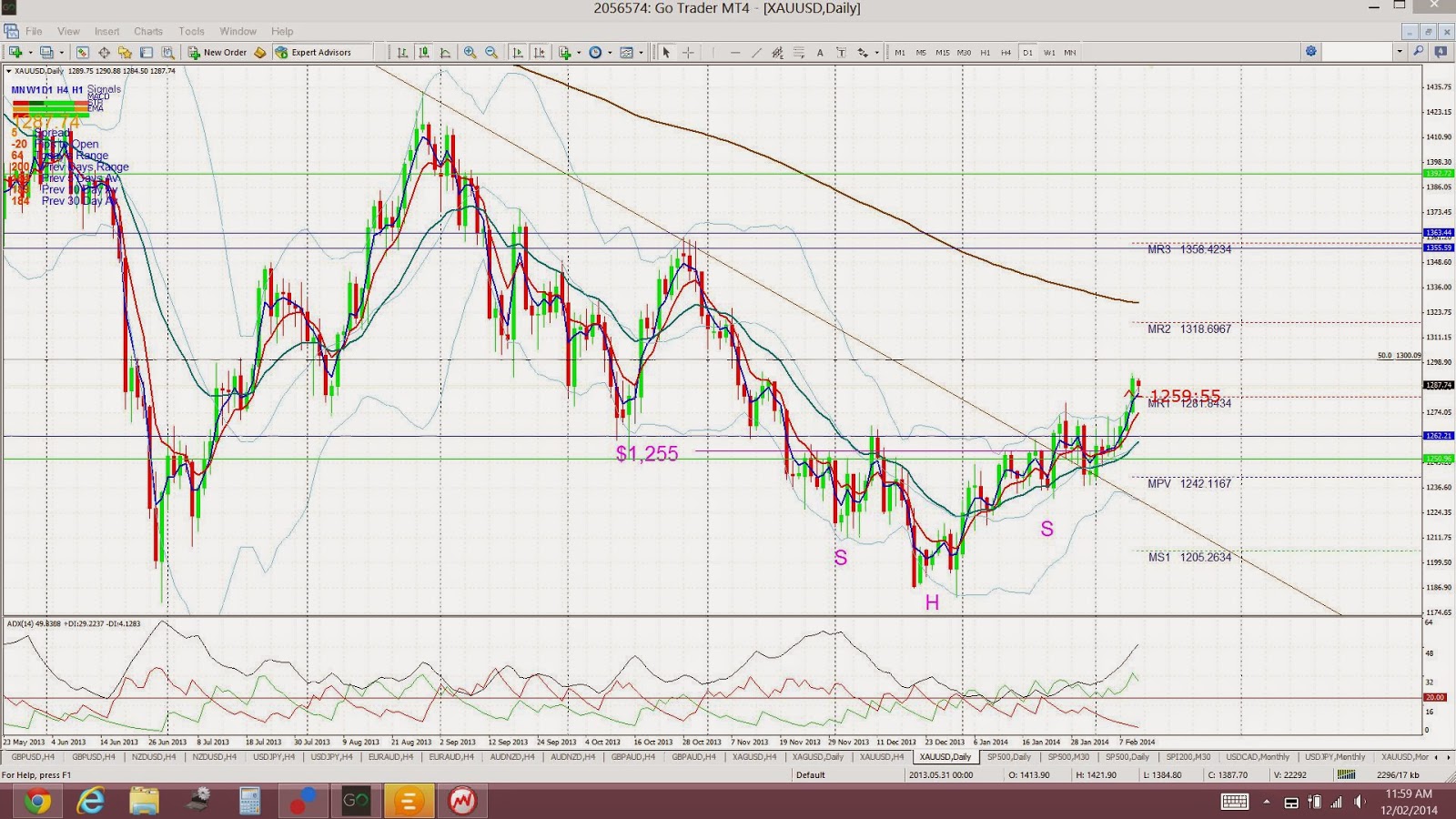Switch chart to line chart icon
The height and width of the screenshot is (819, 1456).
coord(445,53)
